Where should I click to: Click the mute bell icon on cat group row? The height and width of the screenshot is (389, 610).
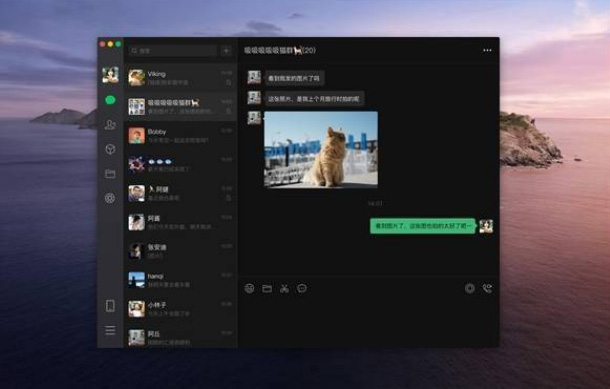click(229, 111)
